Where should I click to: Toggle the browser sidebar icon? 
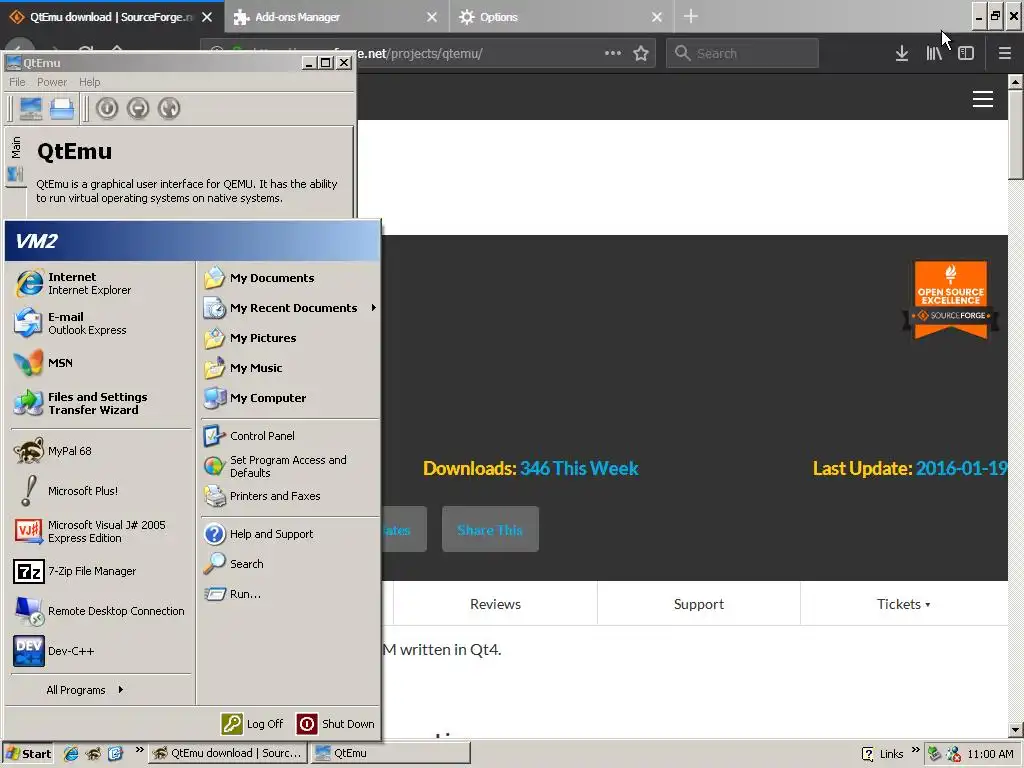tap(966, 54)
